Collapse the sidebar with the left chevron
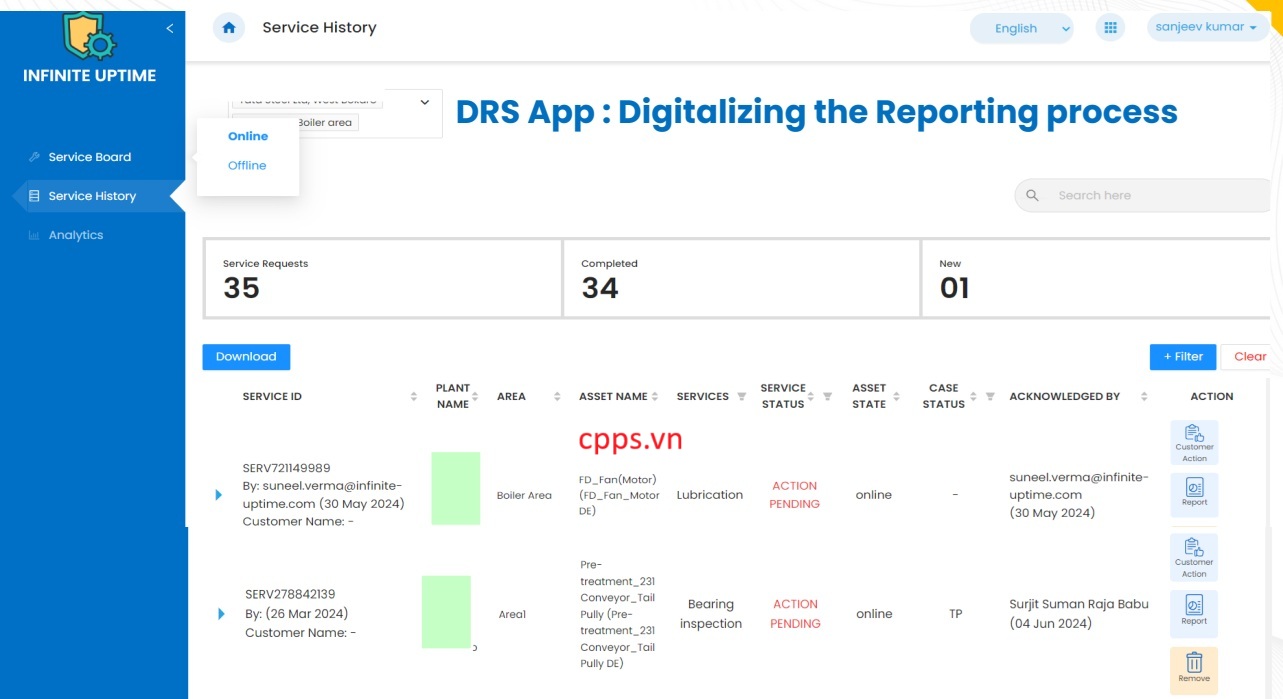1283x699 pixels. (170, 28)
